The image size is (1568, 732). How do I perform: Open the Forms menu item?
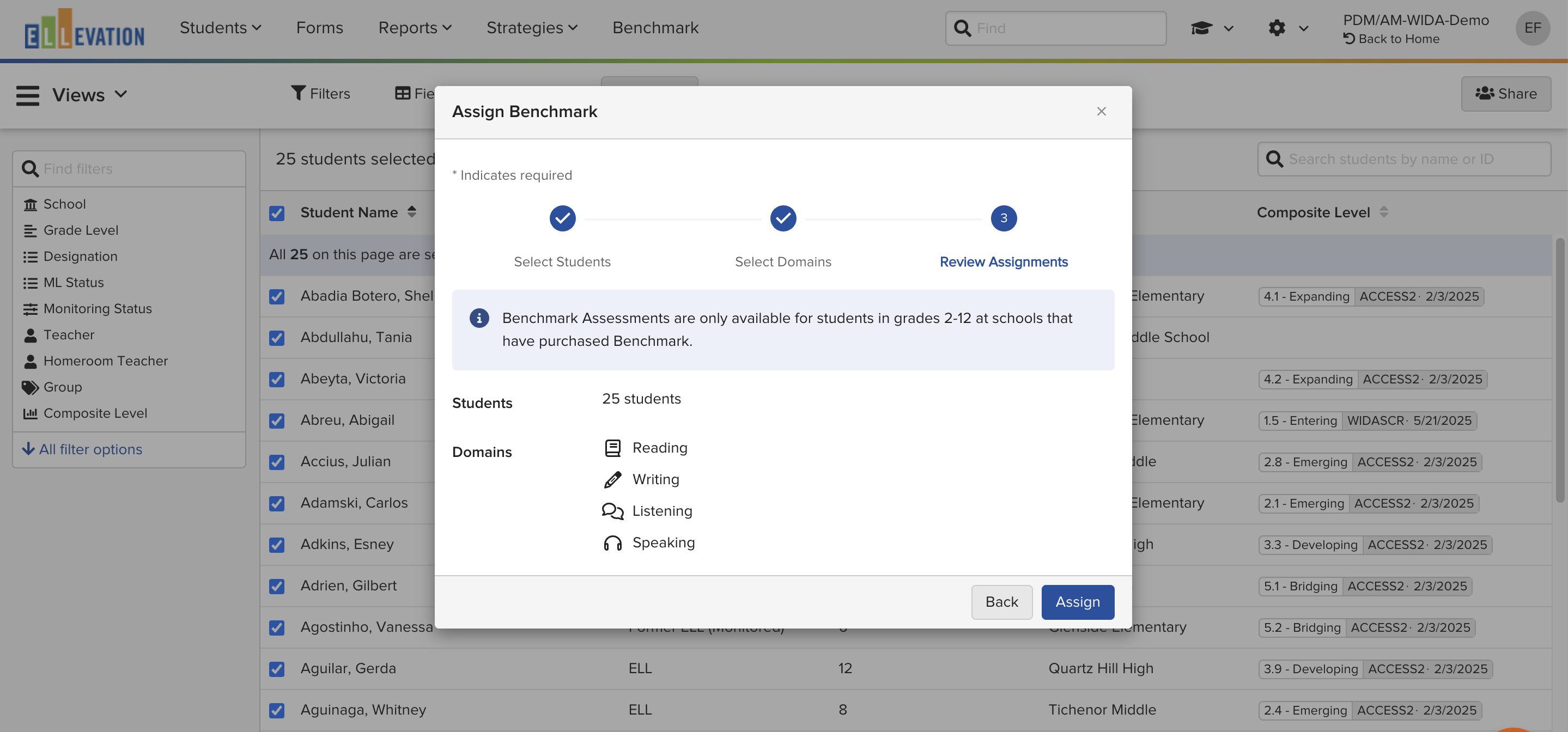pyautogui.click(x=320, y=28)
